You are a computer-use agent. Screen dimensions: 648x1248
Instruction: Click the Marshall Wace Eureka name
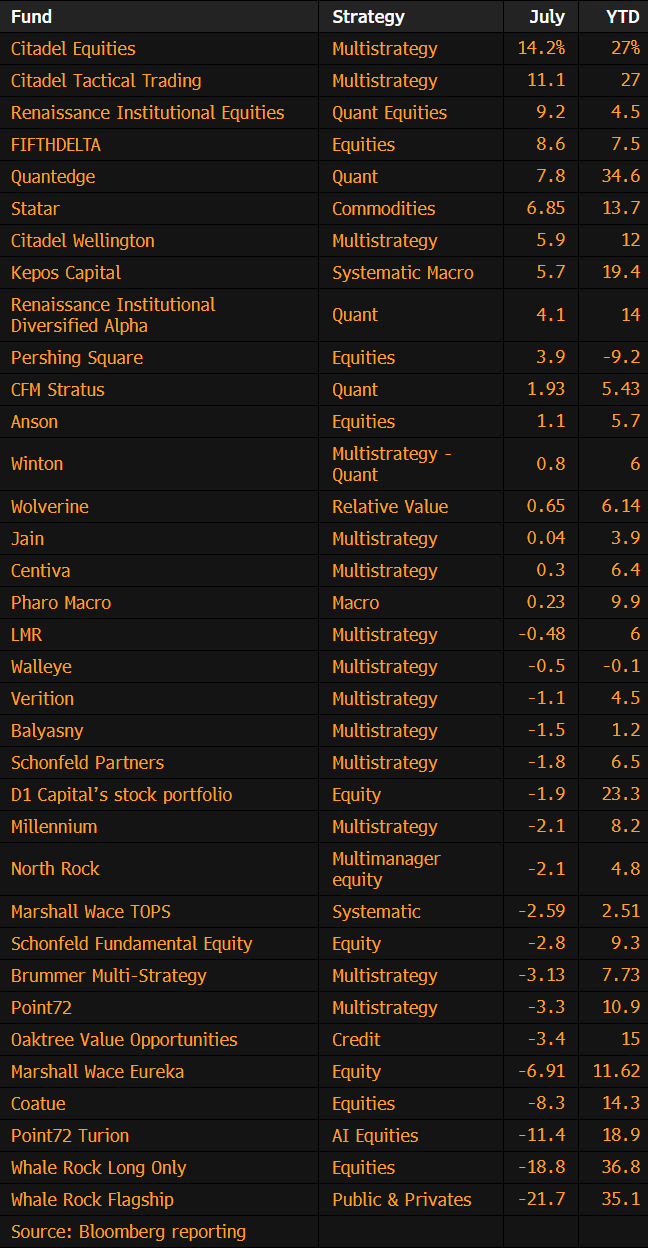(98, 1072)
